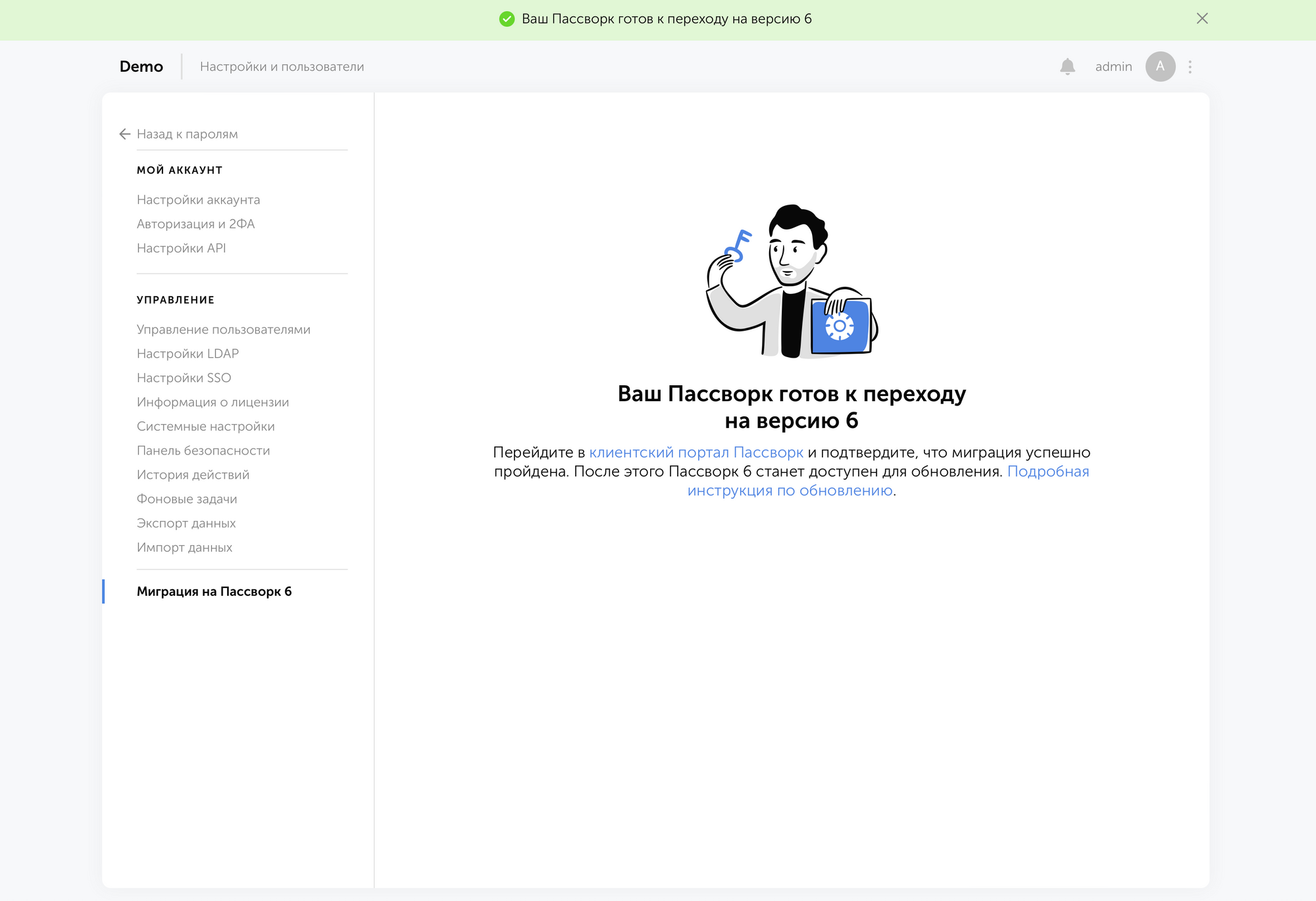Select Миграция на Пассворк 6
Viewport: 1316px width, 901px height.
coord(214,591)
